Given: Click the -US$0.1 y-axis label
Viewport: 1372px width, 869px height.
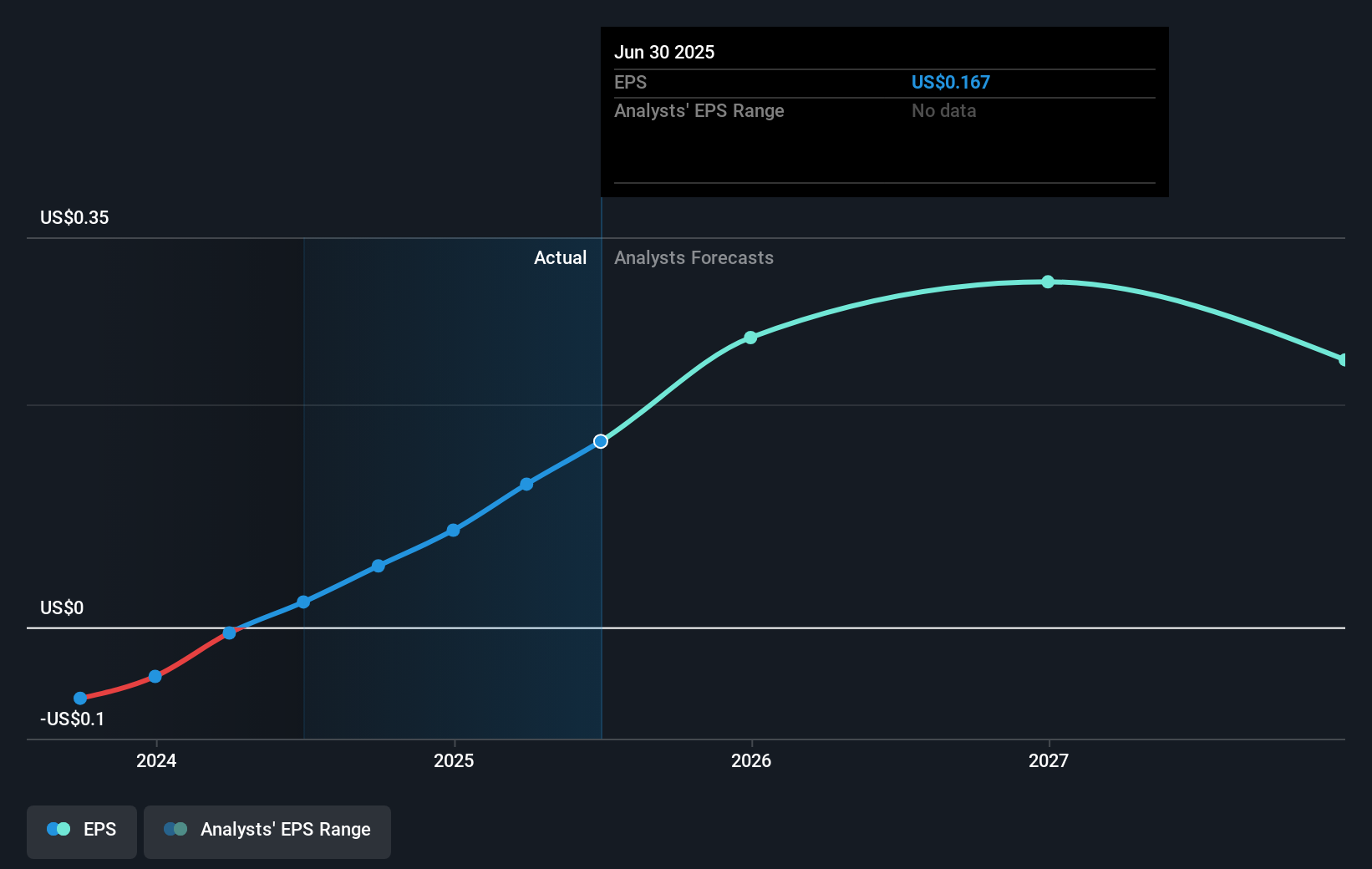Looking at the screenshot, I should [73, 719].
